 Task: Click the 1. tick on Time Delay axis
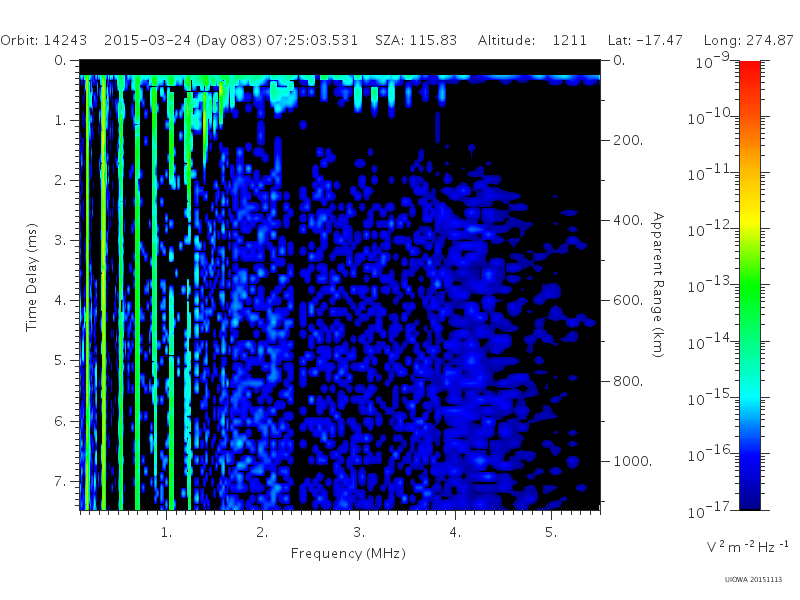[x=61, y=120]
